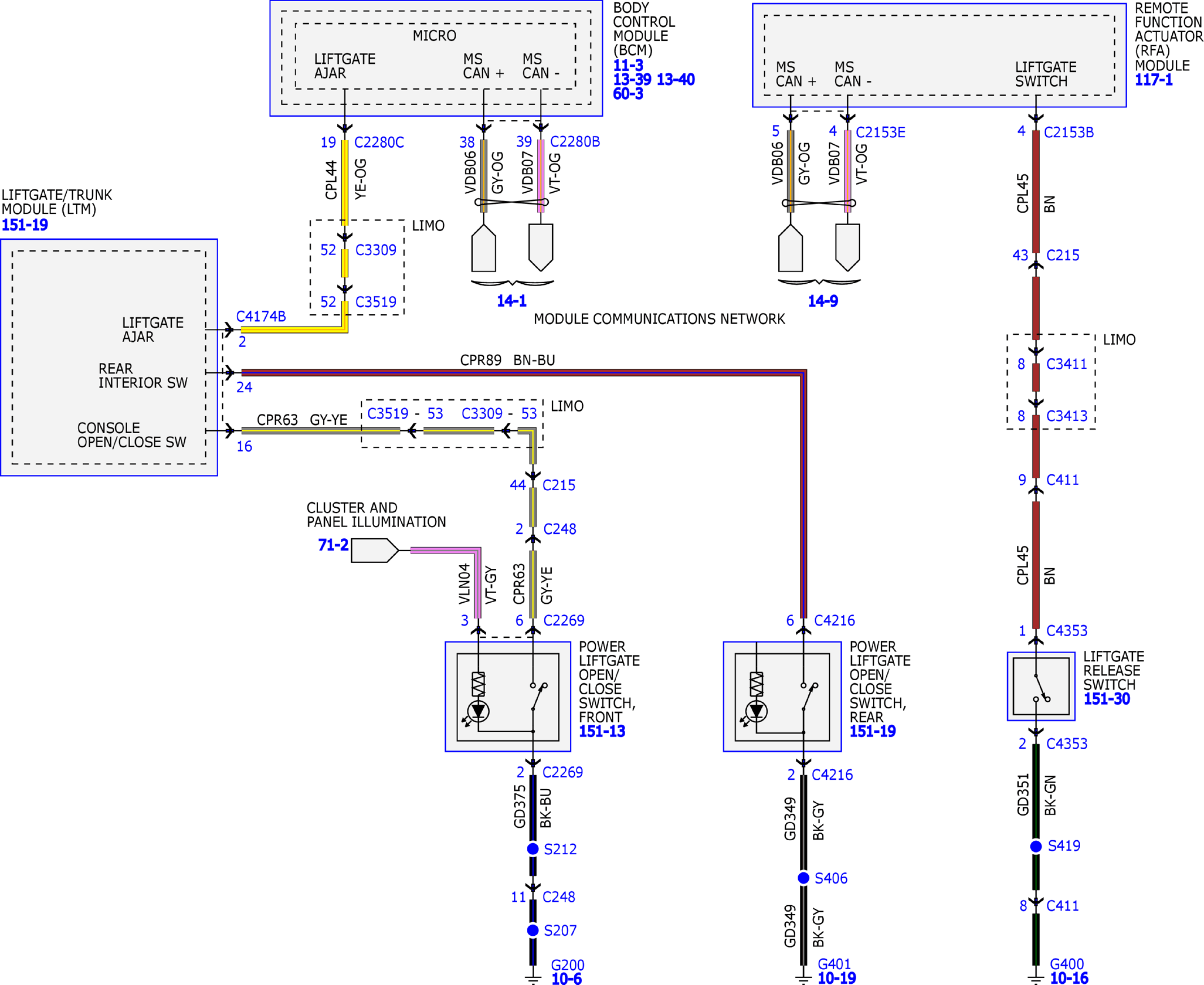The width and height of the screenshot is (1204, 985).
Task: Open the 10-16 ground reference
Action: coord(1069,978)
